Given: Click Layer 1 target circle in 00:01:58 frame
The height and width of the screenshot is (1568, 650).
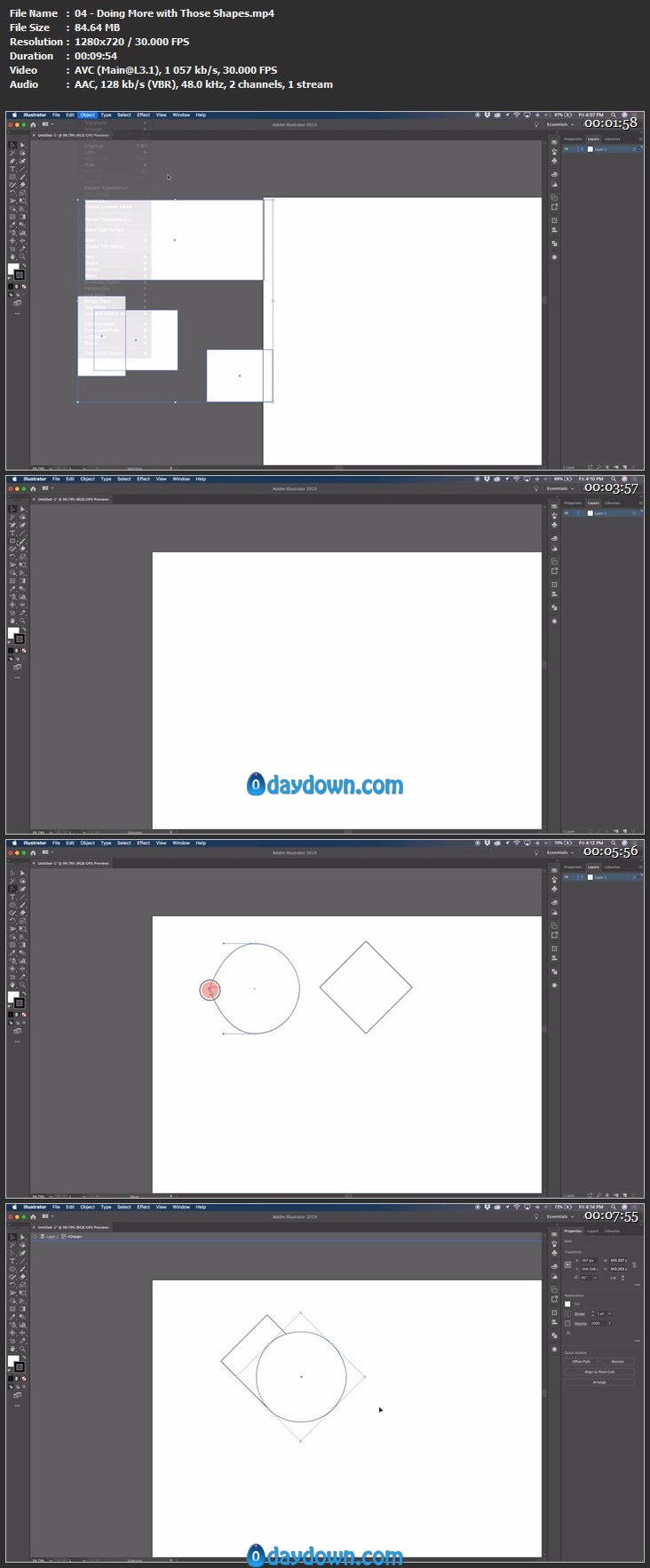Looking at the screenshot, I should point(634,149).
